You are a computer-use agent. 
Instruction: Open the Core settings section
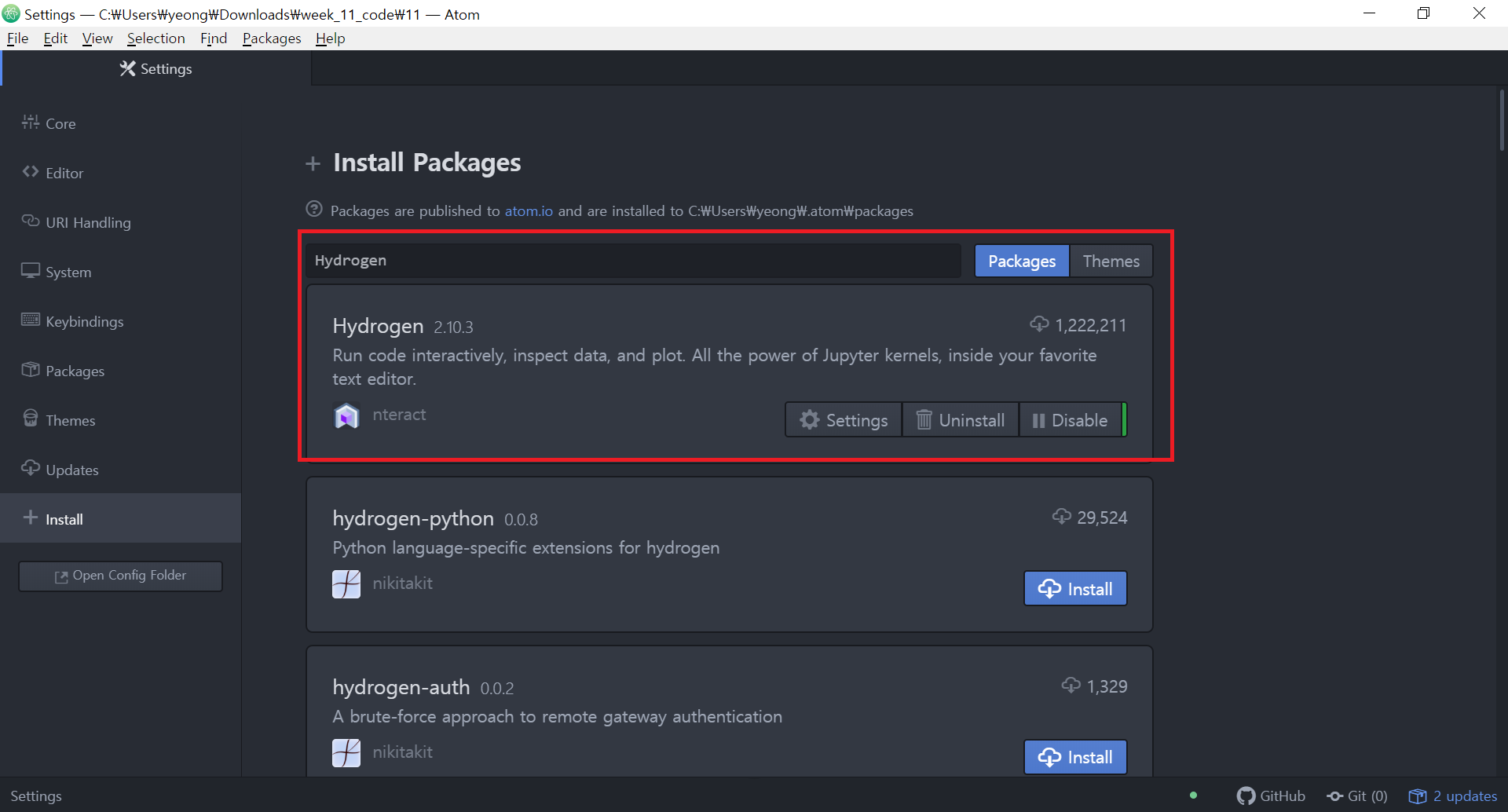coord(120,123)
